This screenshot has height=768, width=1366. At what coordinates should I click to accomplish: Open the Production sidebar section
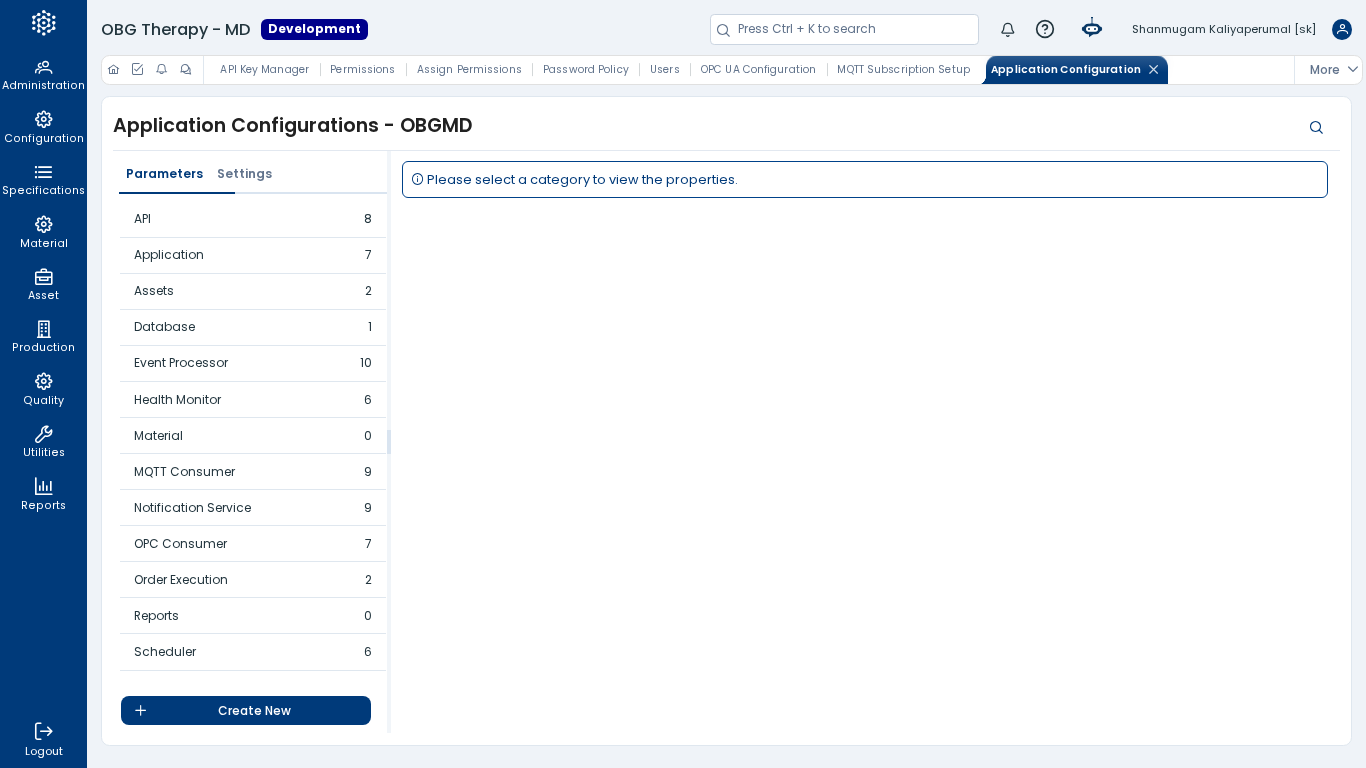pos(43,337)
